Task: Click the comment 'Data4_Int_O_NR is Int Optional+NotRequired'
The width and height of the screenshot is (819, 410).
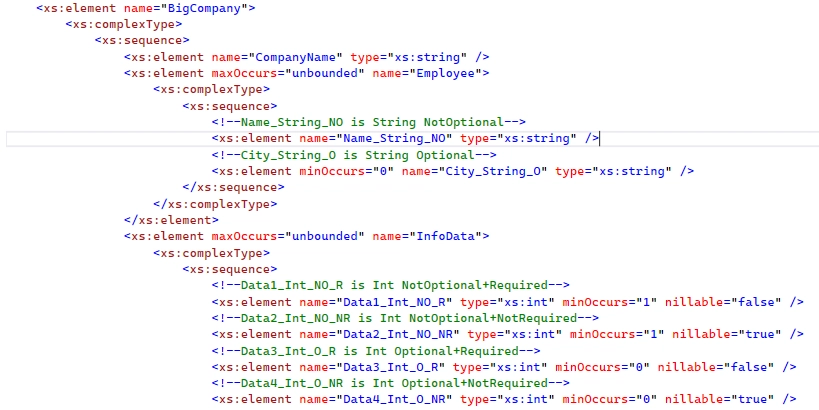Action: pos(391,383)
